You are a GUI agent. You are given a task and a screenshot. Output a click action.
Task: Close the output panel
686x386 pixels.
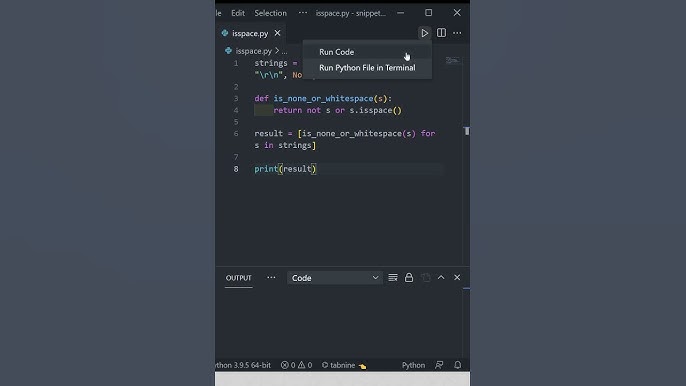(457, 277)
